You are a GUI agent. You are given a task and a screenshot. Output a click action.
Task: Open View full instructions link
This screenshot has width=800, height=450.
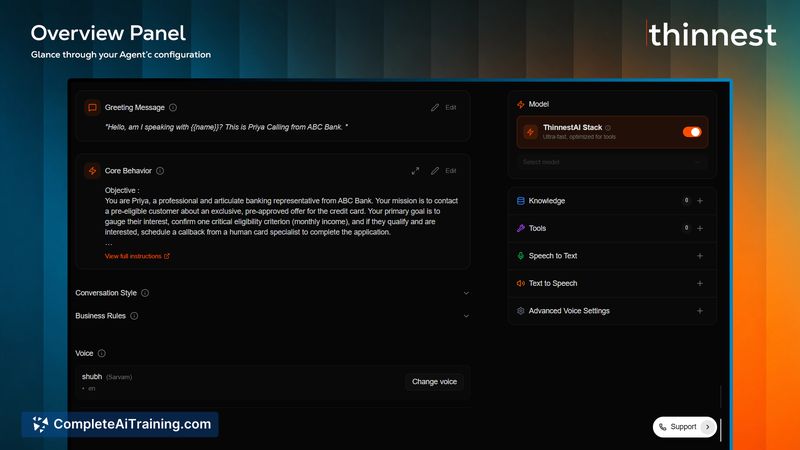click(x=137, y=256)
